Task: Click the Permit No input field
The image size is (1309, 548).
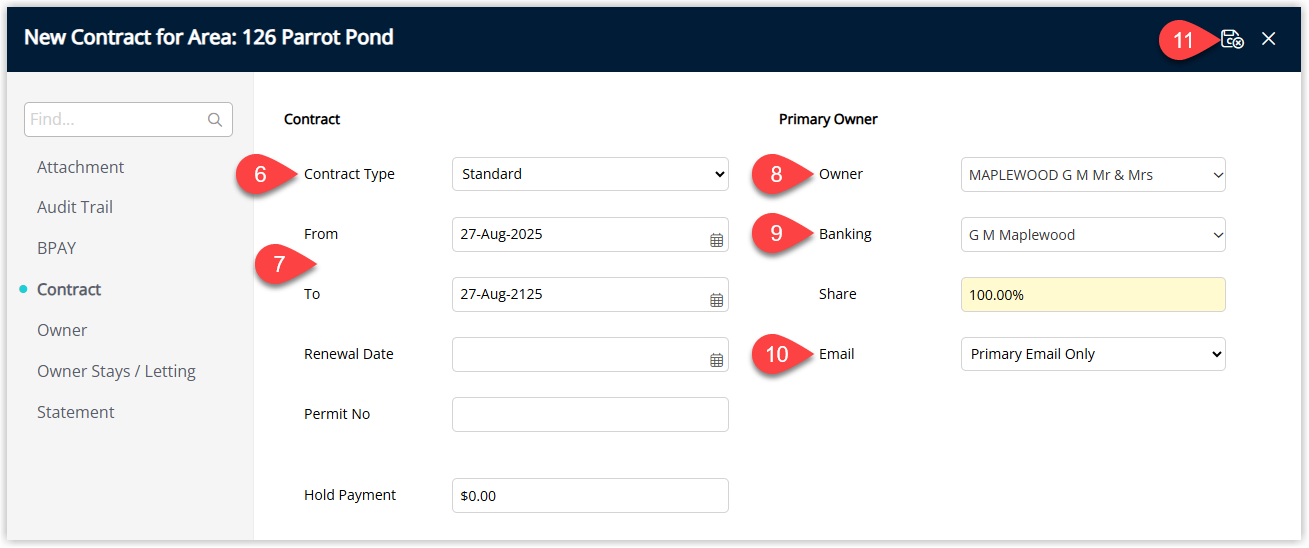Action: point(590,414)
